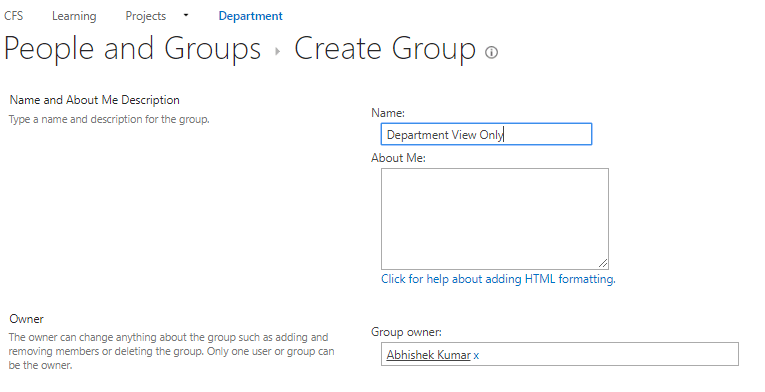Click the Group owner people picker box
The height and width of the screenshot is (392, 765).
point(560,354)
